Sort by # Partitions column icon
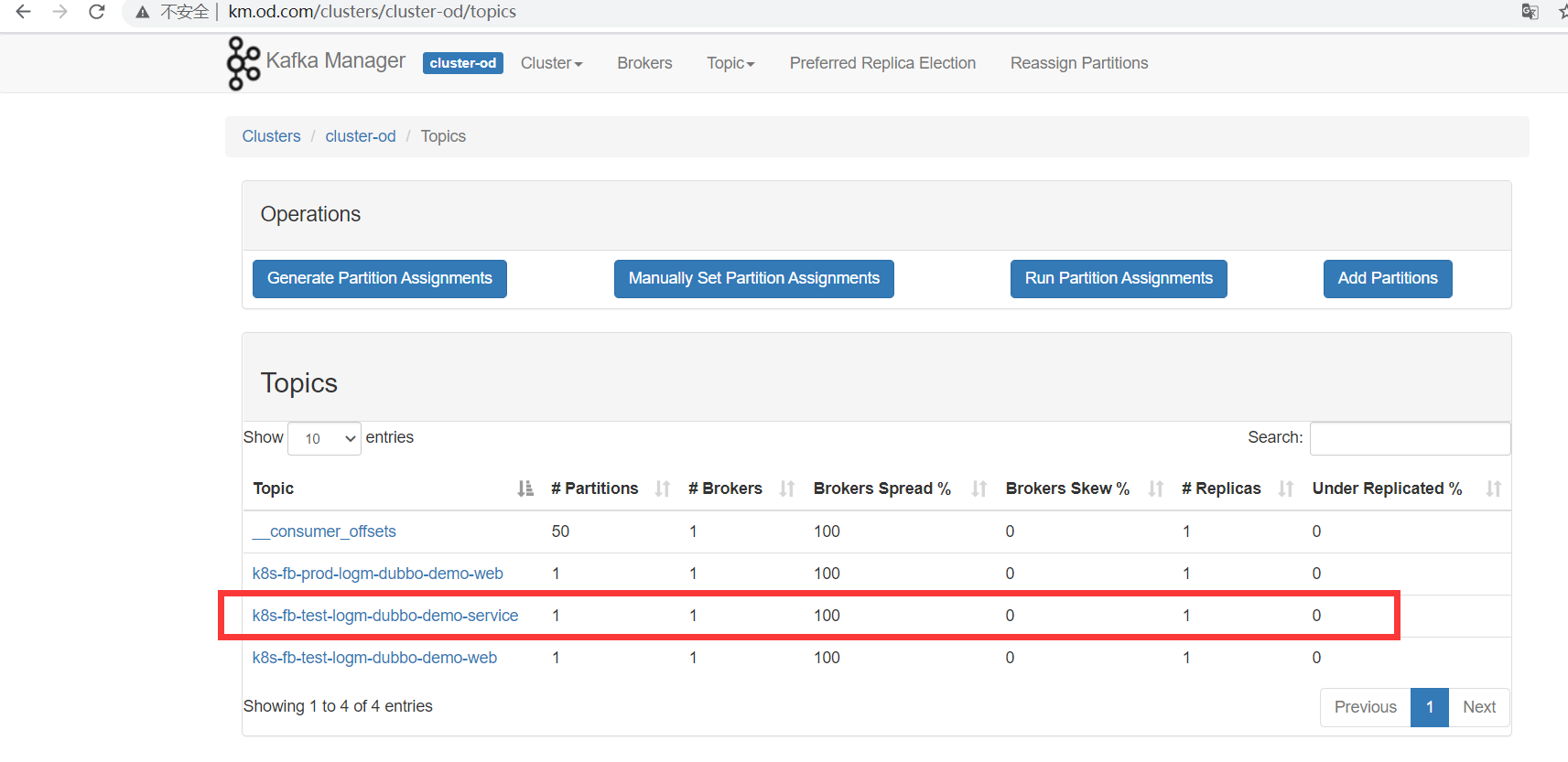This screenshot has height=762, width=1568. 663,488
